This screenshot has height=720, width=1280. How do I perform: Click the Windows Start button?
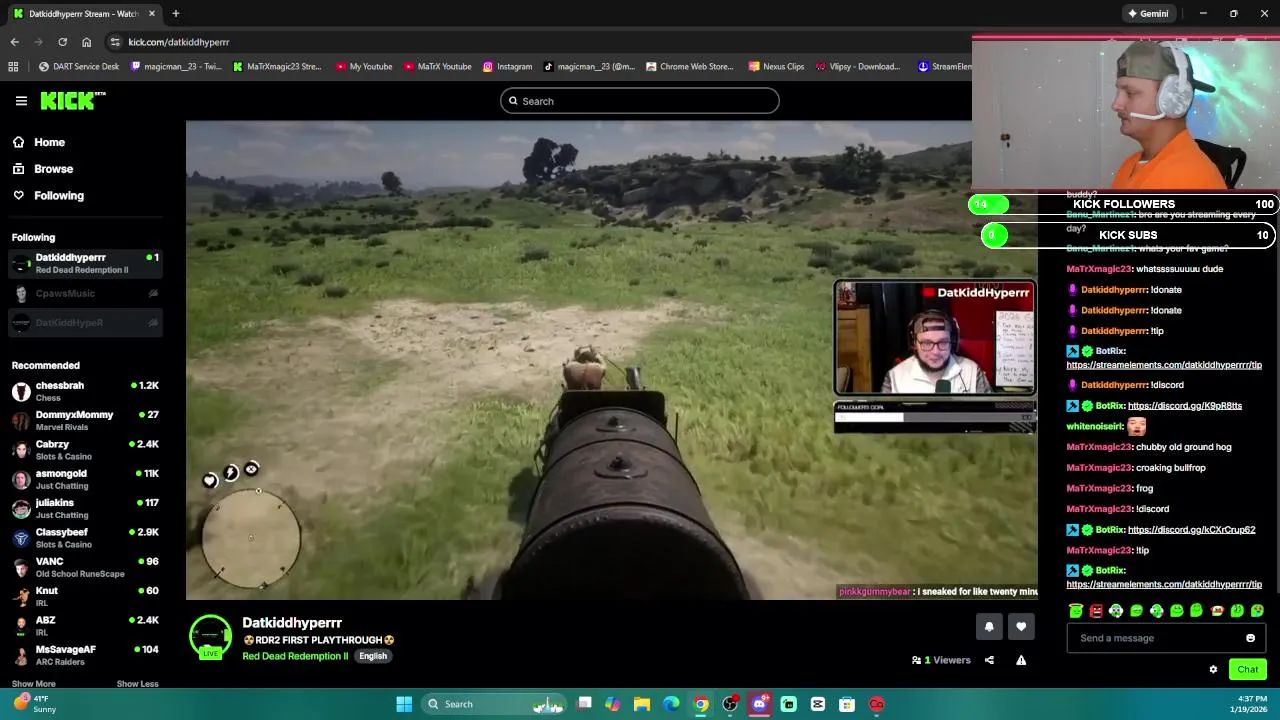(x=404, y=704)
